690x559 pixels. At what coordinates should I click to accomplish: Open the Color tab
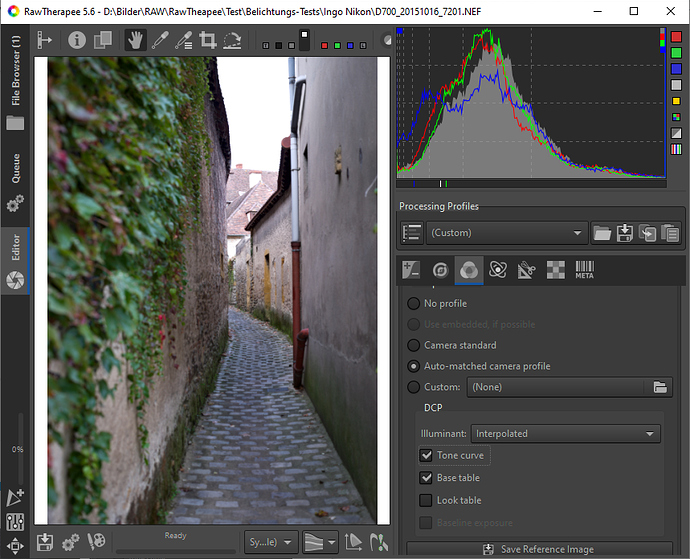click(x=469, y=270)
